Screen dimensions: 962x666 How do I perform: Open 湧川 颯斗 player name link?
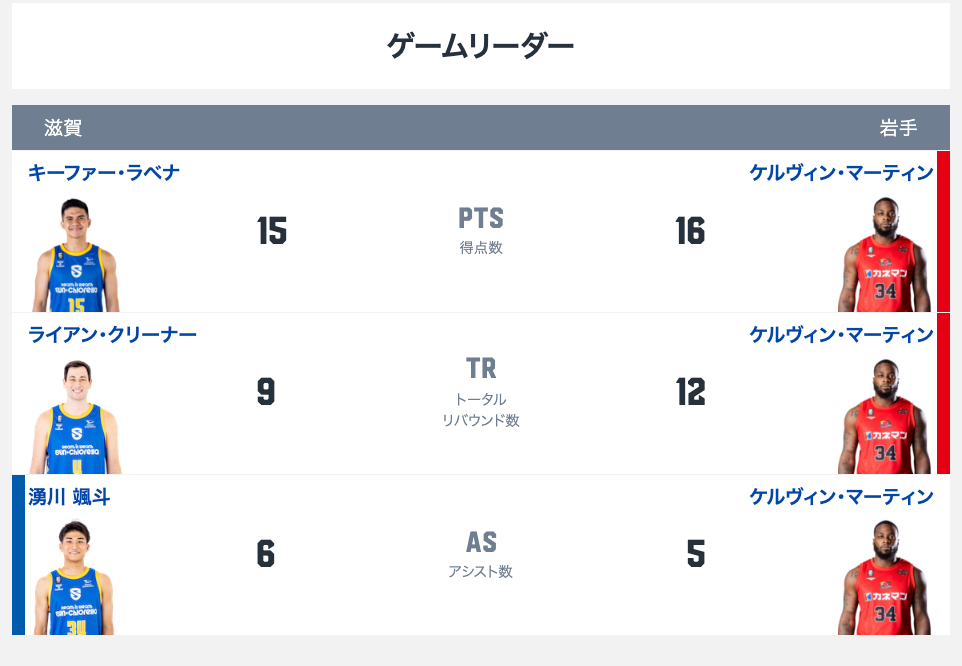click(x=69, y=497)
